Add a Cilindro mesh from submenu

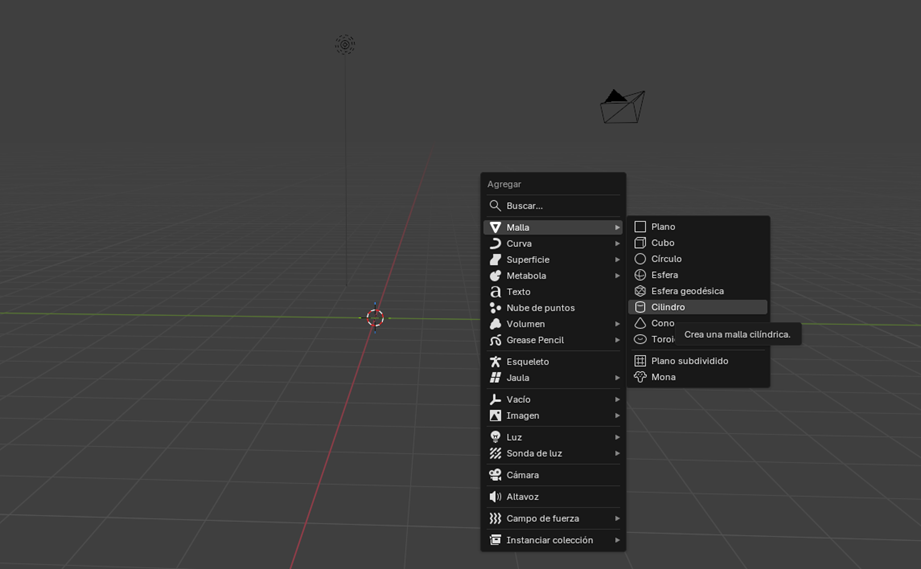pyautogui.click(x=698, y=307)
